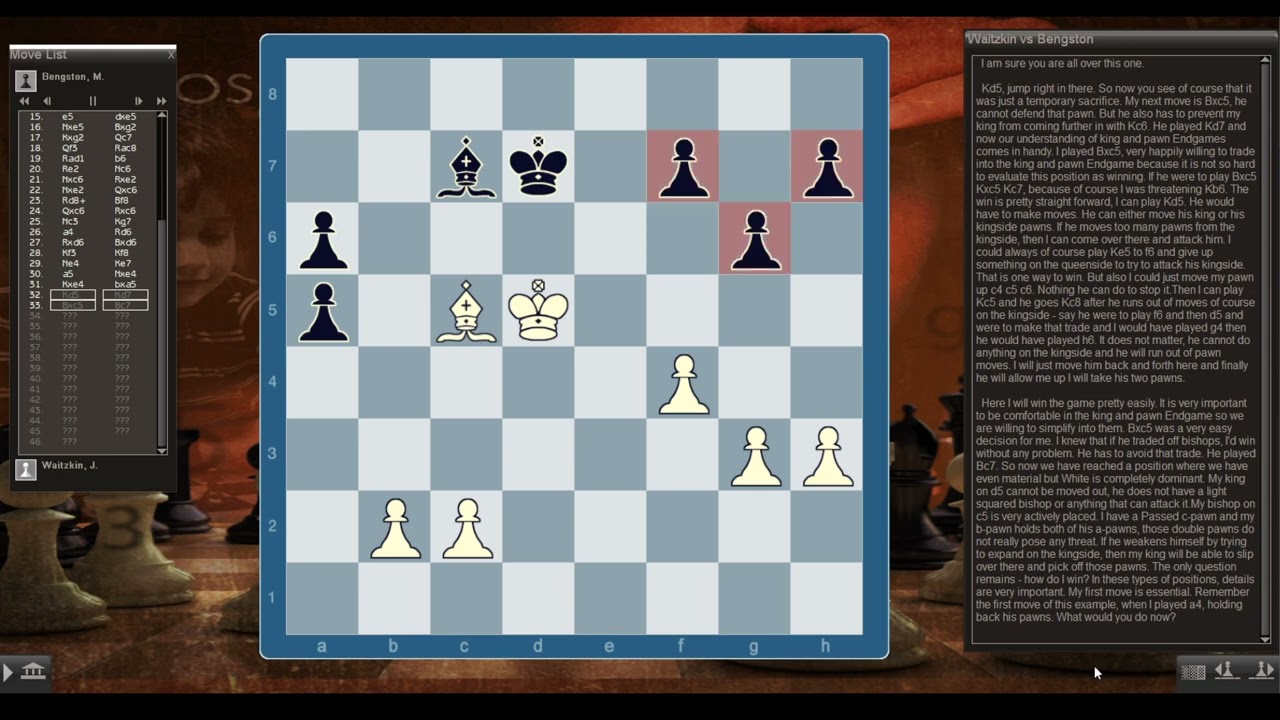Select highlighted black pawn on f7

pos(682,166)
